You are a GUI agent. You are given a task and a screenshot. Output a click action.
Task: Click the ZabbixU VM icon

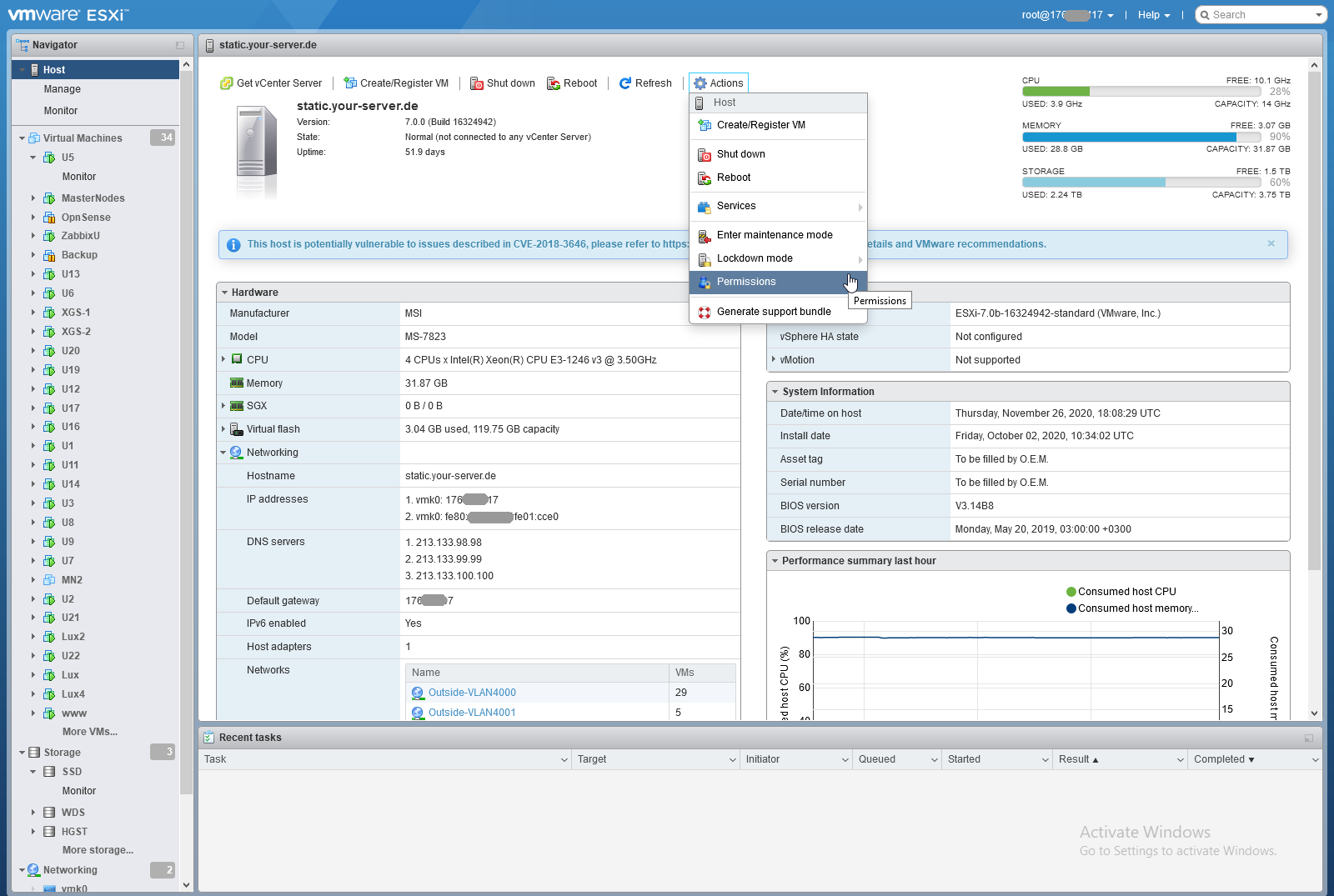[x=49, y=236]
